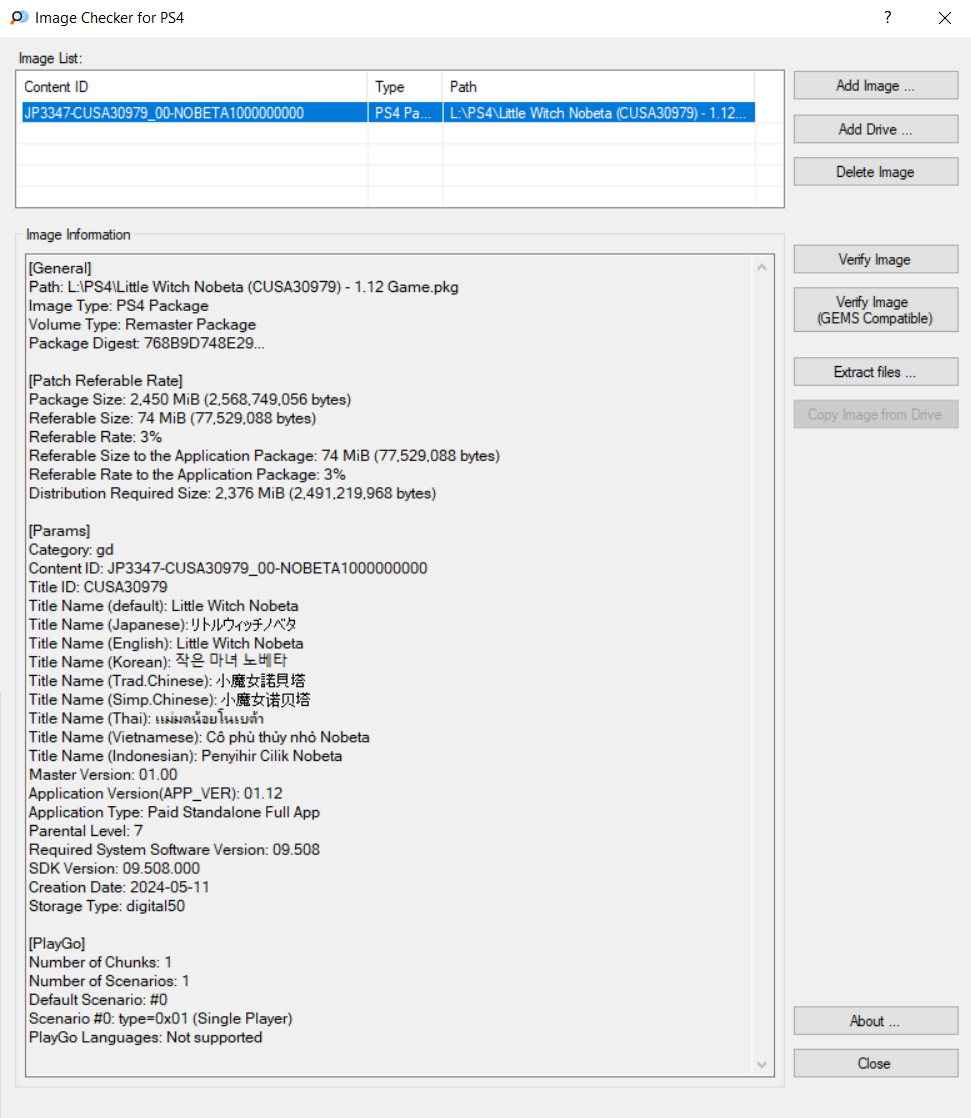Click the Path column header
971x1118 pixels.
tap(599, 87)
